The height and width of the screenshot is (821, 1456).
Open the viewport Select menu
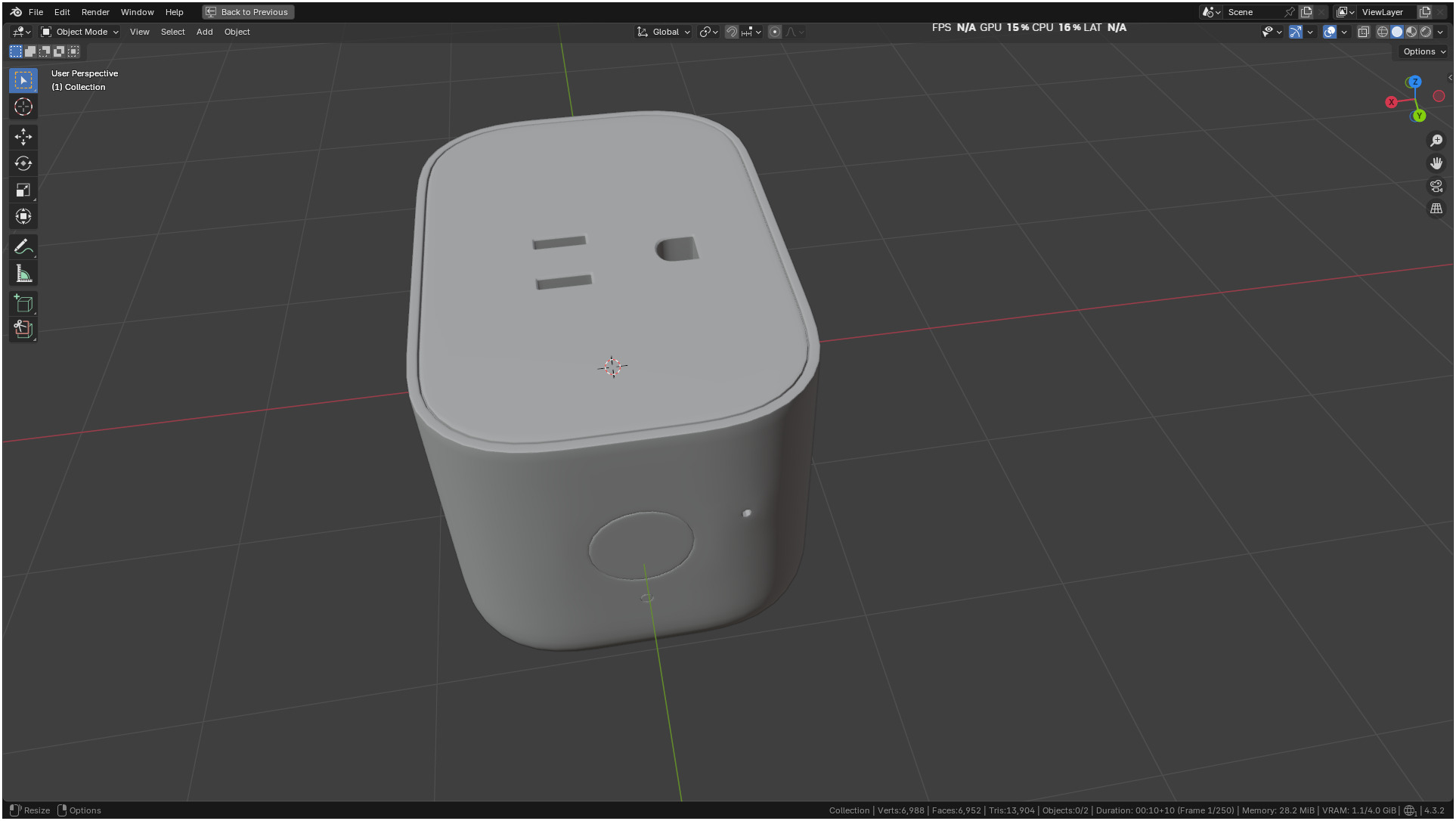[172, 32]
